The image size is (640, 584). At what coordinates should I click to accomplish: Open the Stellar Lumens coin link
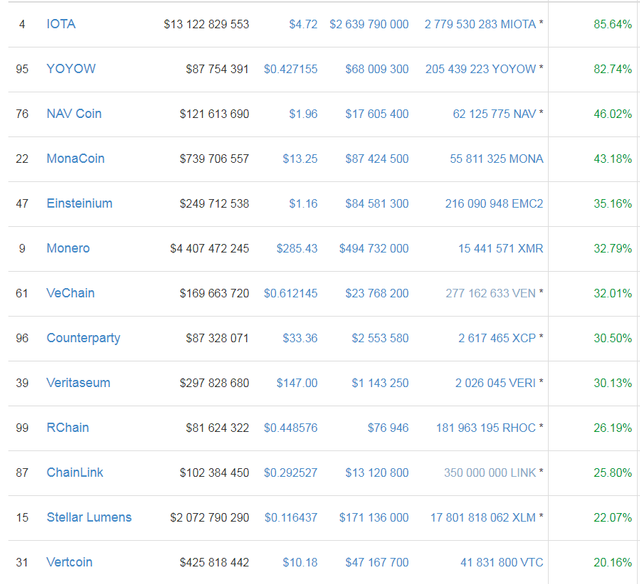pyautogui.click(x=89, y=517)
